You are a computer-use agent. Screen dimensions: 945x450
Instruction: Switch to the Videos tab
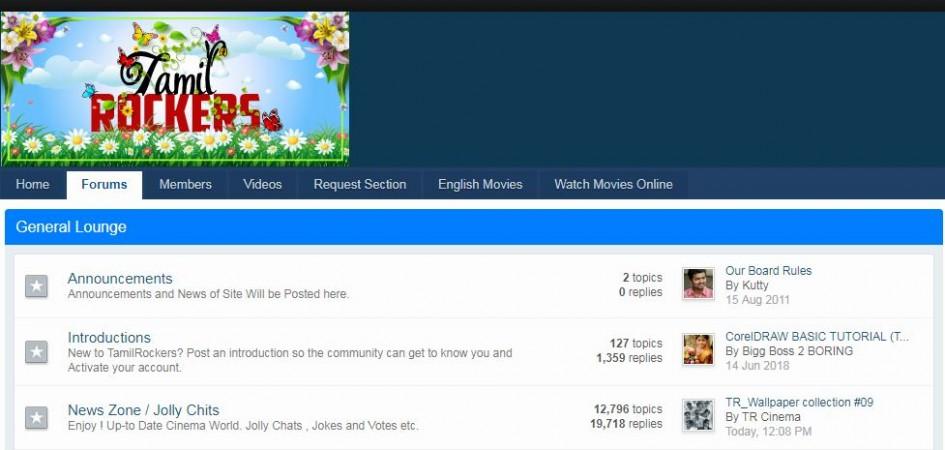tap(262, 184)
